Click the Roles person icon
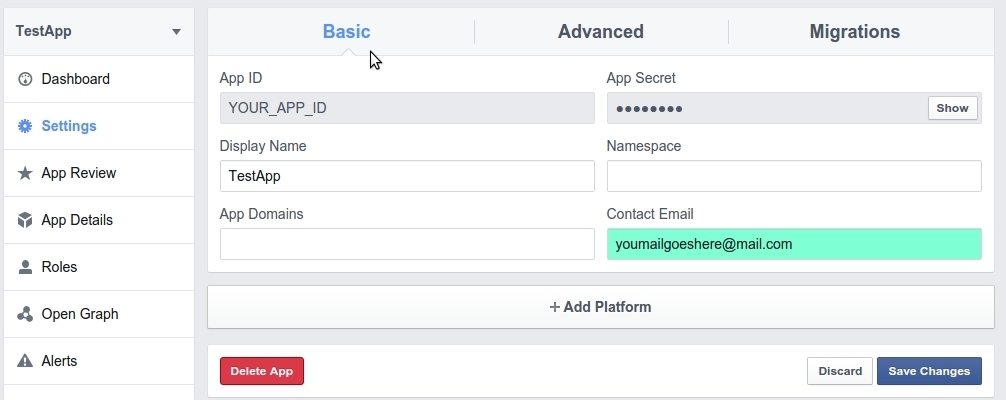This screenshot has height=400, width=1006. pyautogui.click(x=26, y=267)
